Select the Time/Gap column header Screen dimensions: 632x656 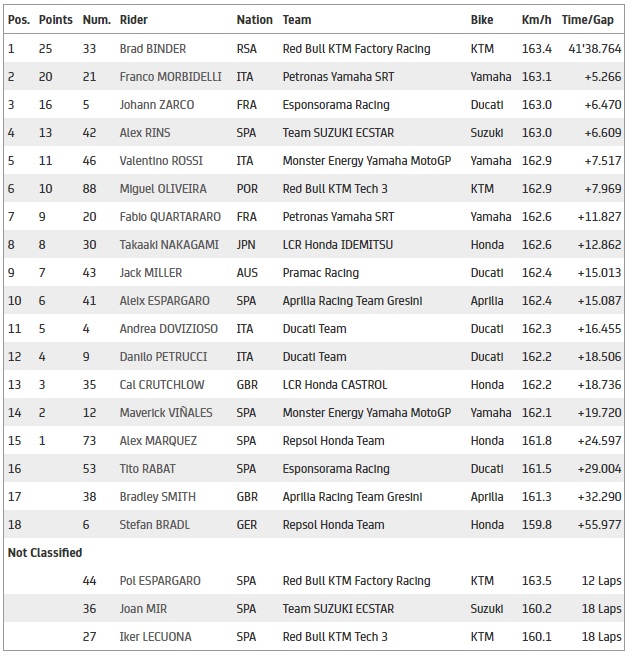point(588,19)
